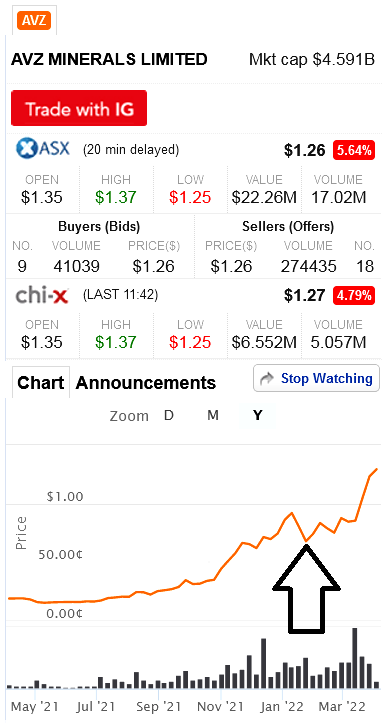The width and height of the screenshot is (385, 723).
Task: Click the chi-x exchange logo
Action: point(42,296)
